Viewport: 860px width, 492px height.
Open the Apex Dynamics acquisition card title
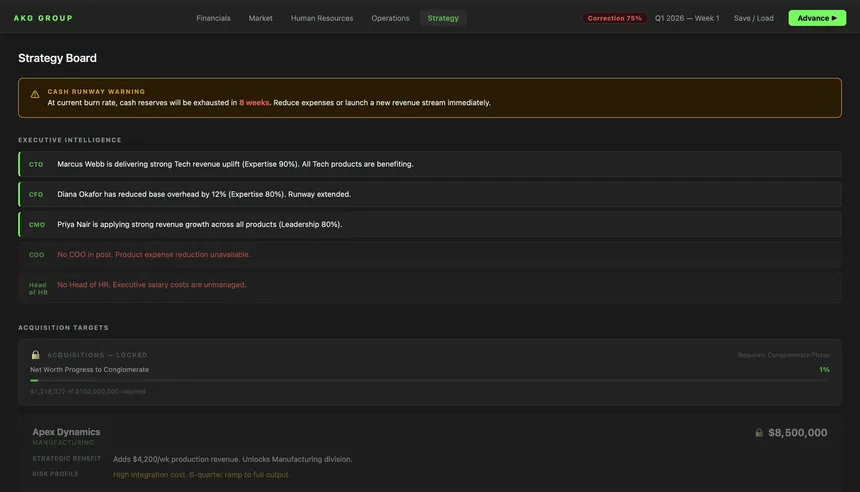pyautogui.click(x=66, y=432)
